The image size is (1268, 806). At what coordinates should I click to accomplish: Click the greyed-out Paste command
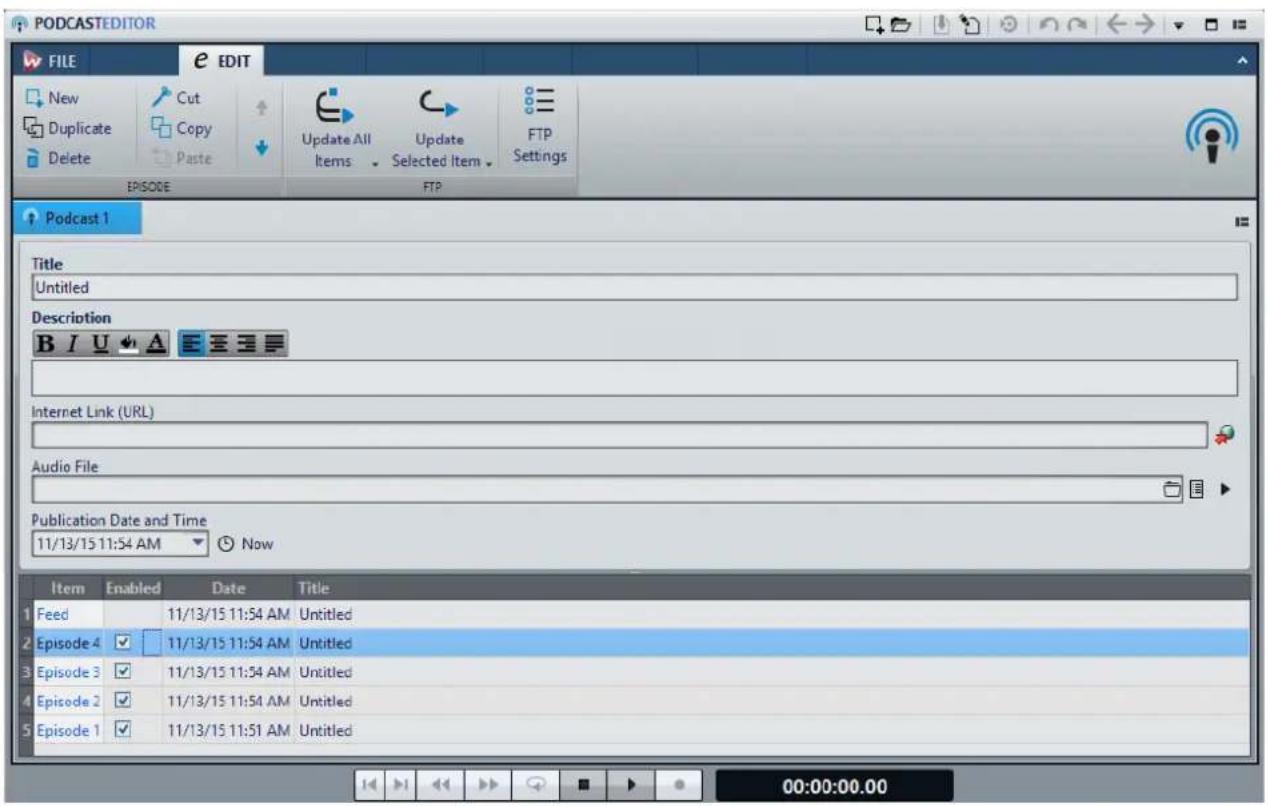181,158
